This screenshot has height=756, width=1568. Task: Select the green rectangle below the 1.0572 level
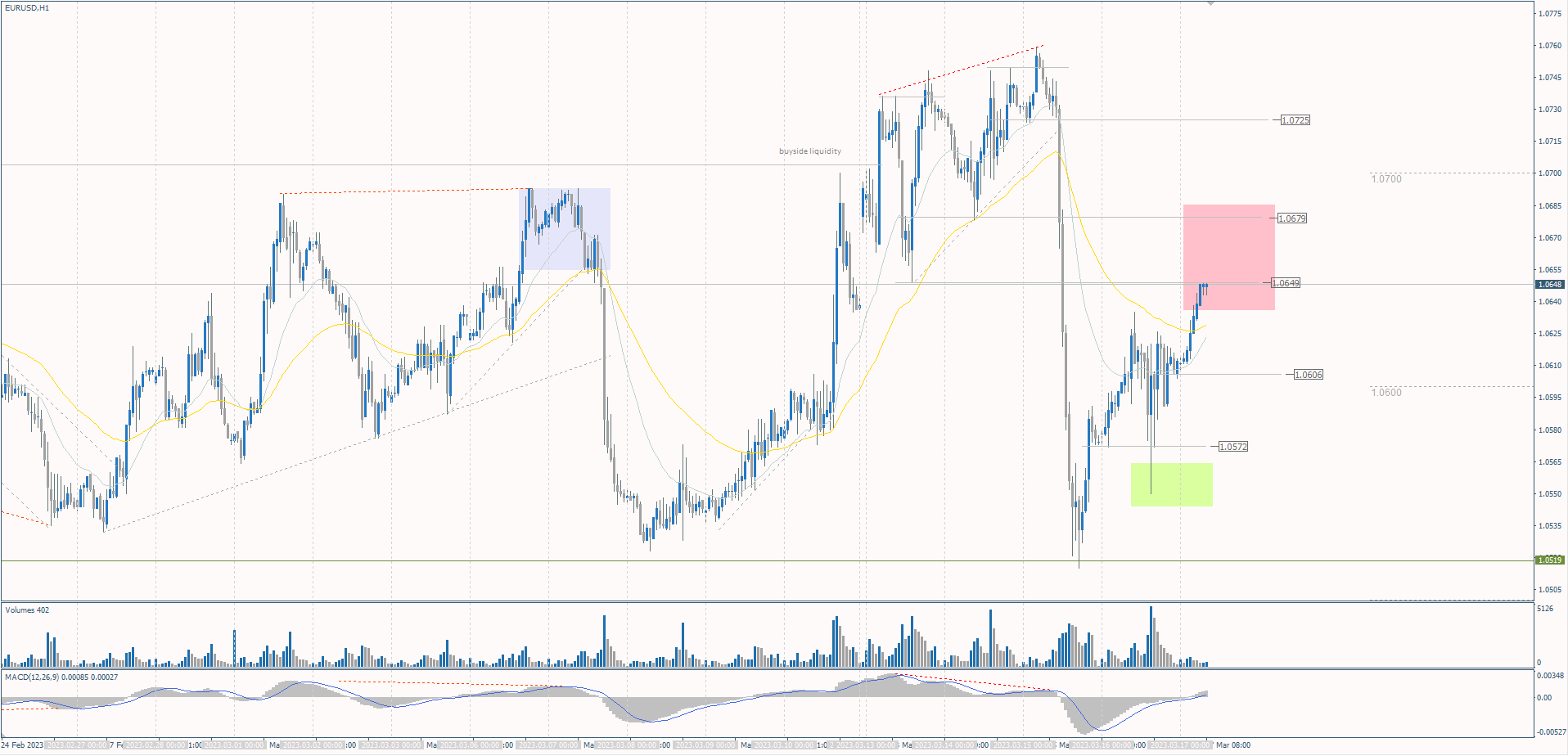coord(1171,484)
